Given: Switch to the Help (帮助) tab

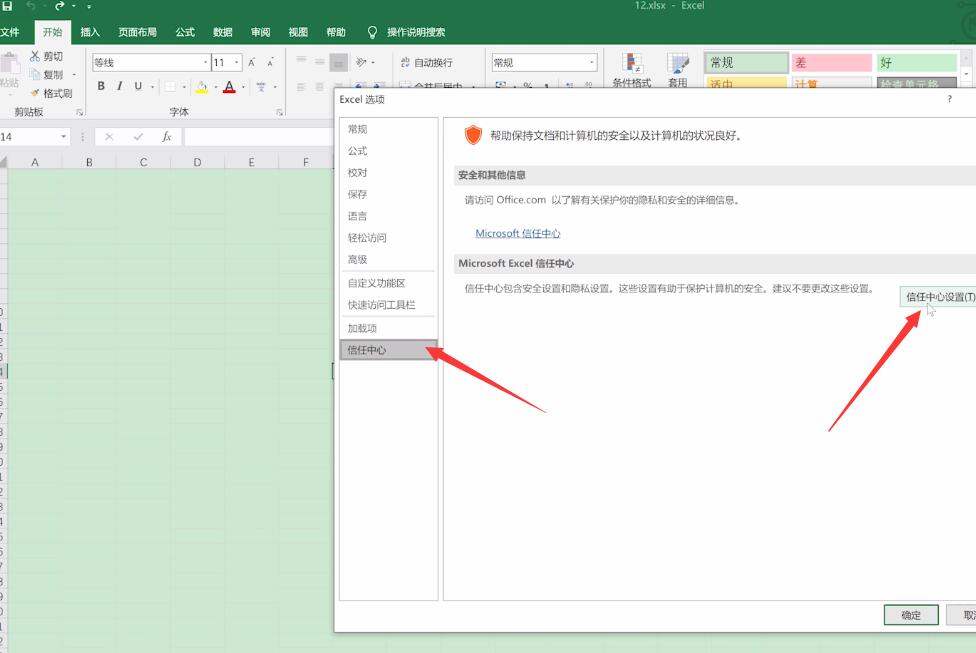Looking at the screenshot, I should pyautogui.click(x=336, y=32).
